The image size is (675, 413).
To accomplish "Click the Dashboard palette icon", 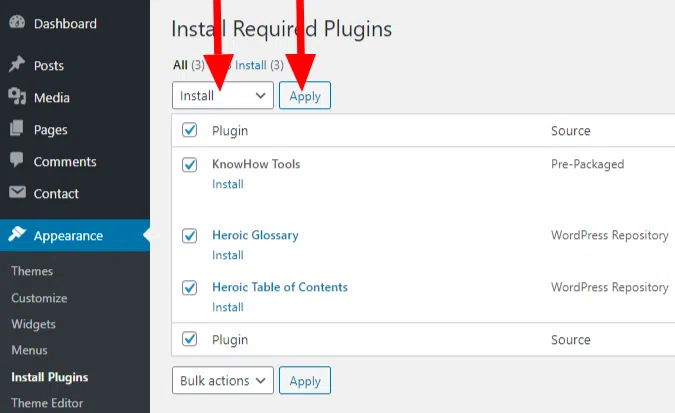I will [x=17, y=23].
